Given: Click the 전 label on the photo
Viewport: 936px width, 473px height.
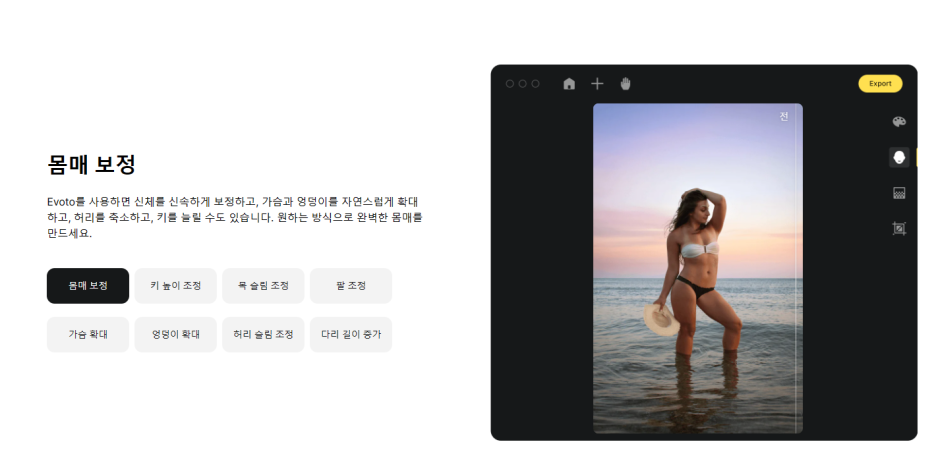Looking at the screenshot, I should coord(784,116).
